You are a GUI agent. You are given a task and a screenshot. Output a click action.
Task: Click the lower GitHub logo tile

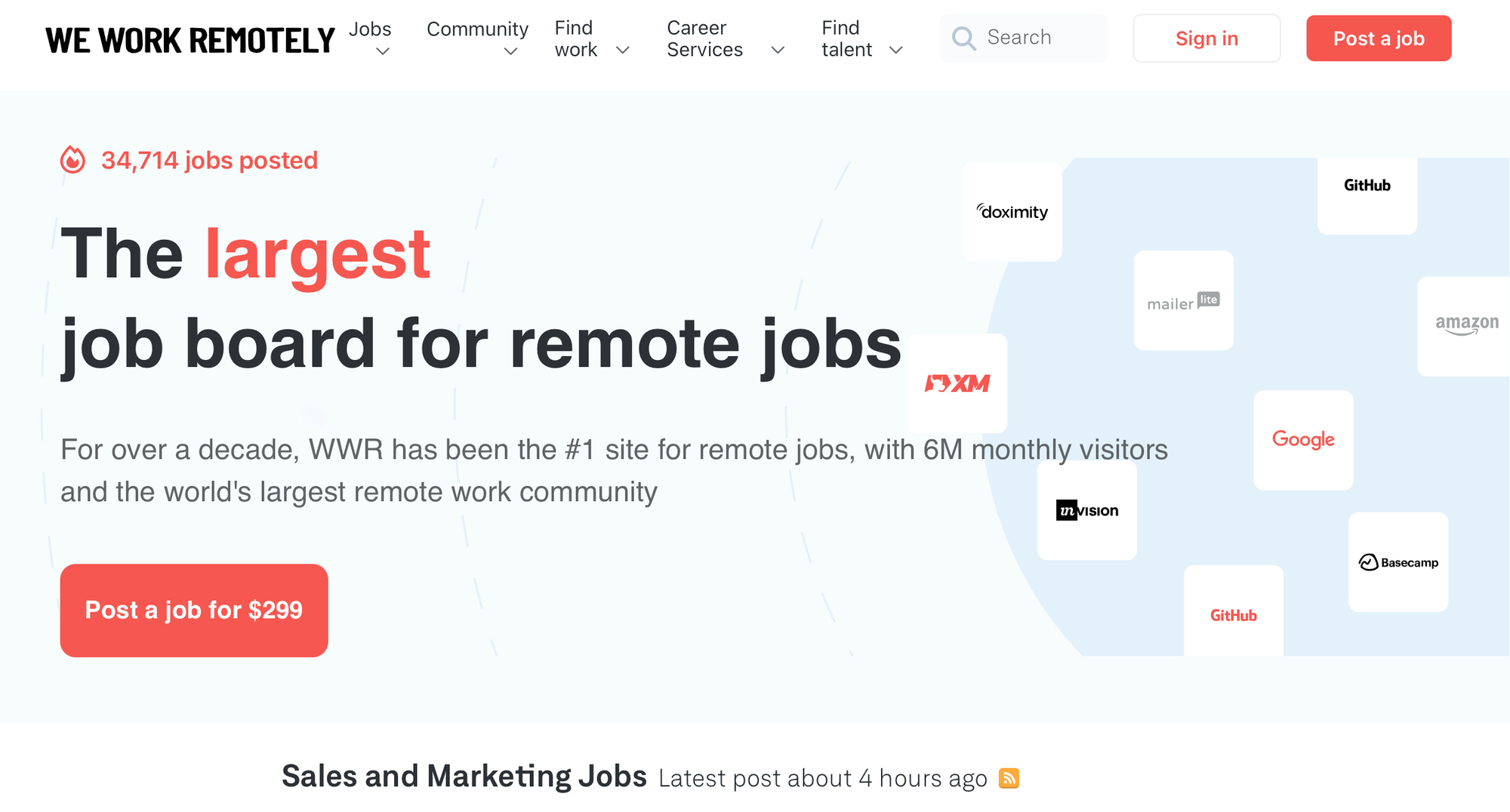[1234, 615]
